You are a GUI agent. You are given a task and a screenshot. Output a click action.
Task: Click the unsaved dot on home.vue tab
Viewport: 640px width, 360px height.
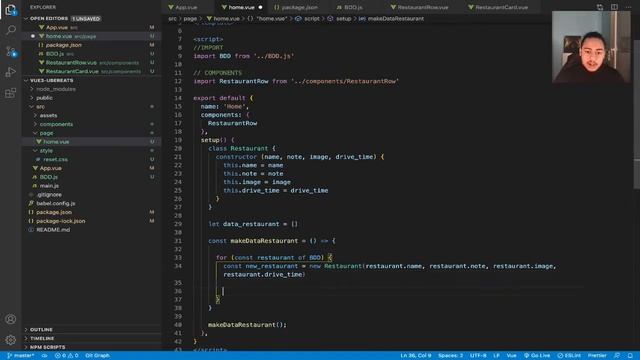(x=260, y=7)
